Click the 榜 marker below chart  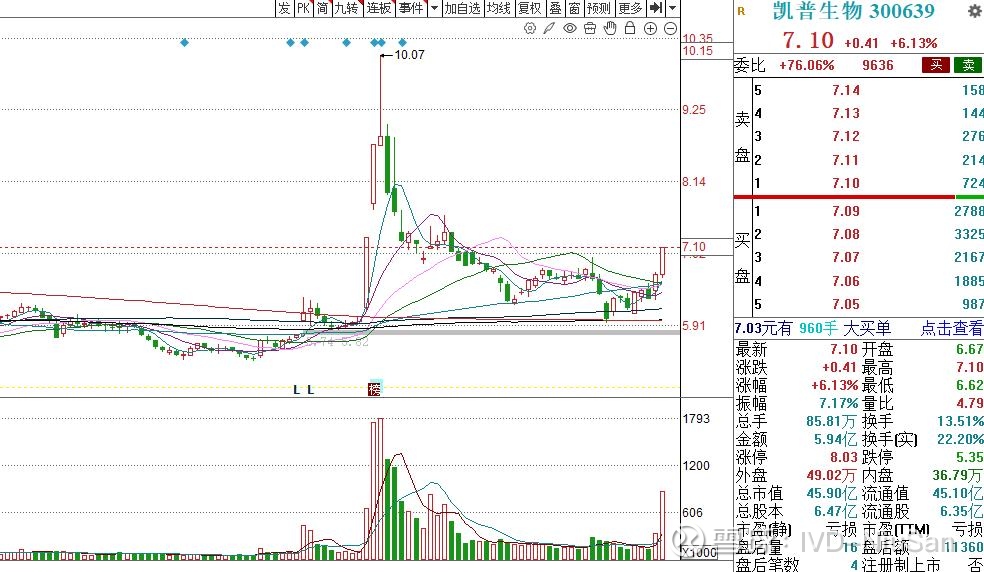pyautogui.click(x=374, y=389)
